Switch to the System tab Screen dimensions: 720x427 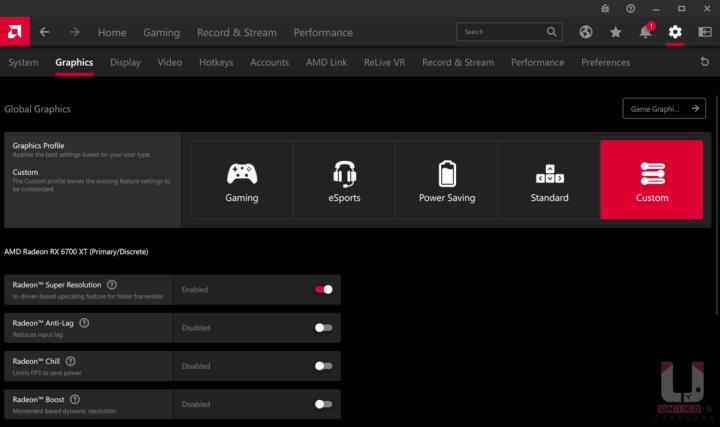(23, 62)
